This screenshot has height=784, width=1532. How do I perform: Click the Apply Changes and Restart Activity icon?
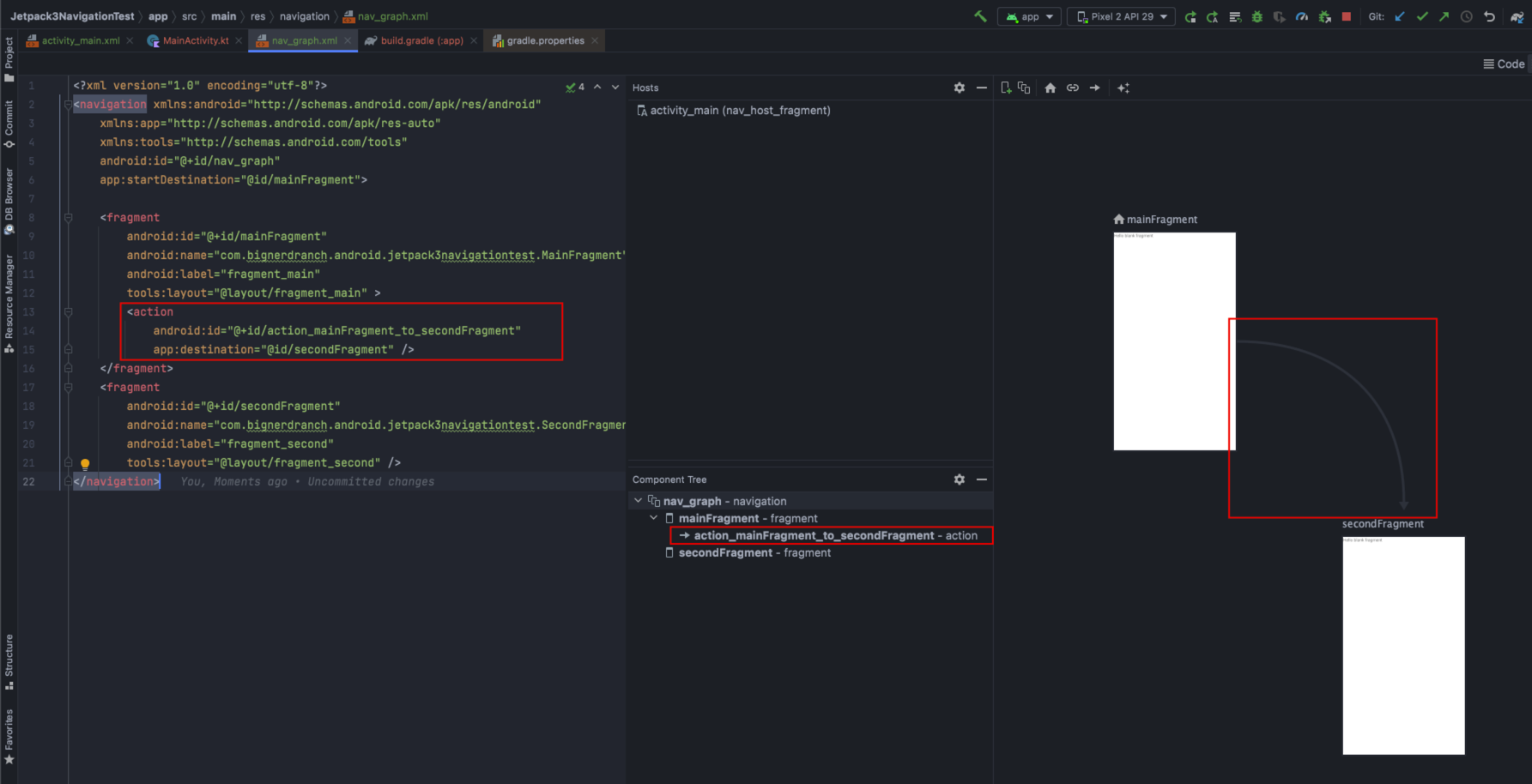(x=1190, y=16)
